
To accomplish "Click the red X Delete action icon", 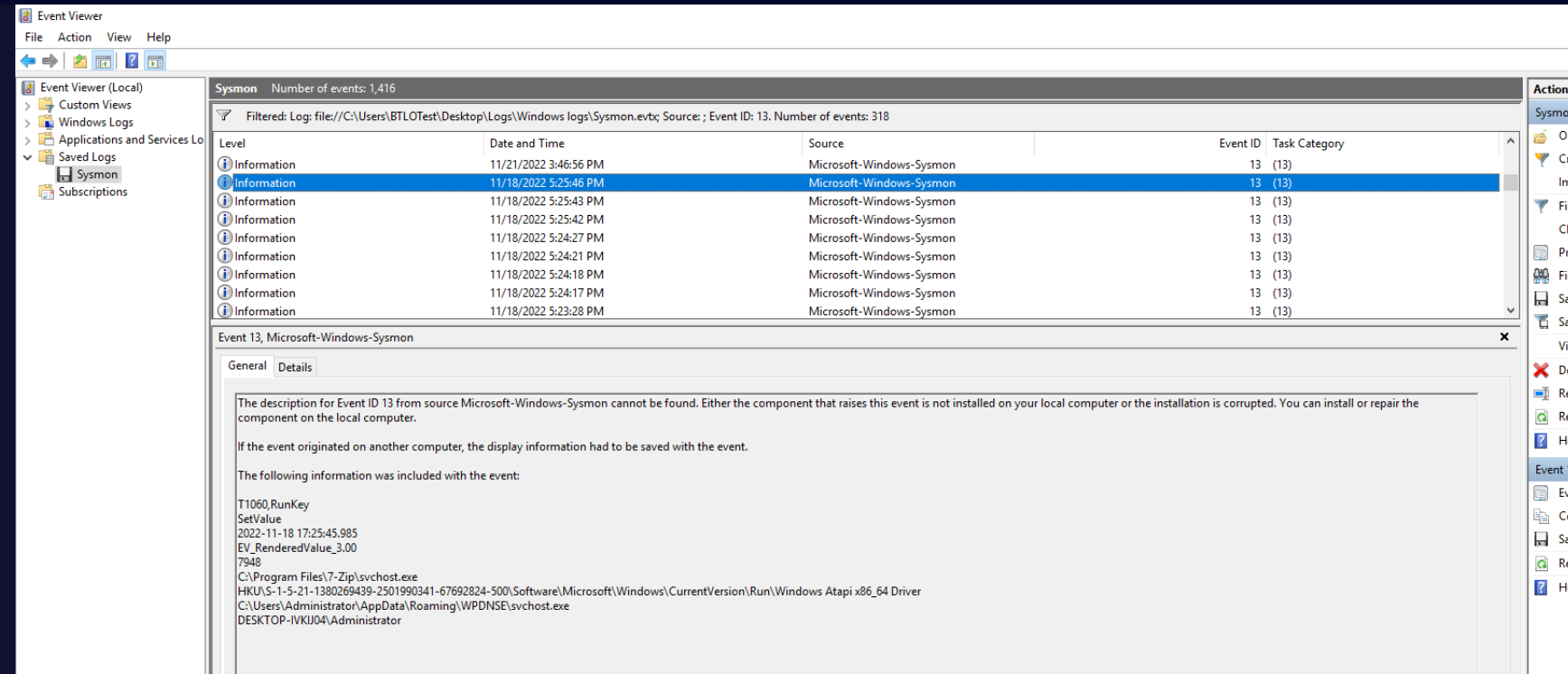I will coord(1541,370).
